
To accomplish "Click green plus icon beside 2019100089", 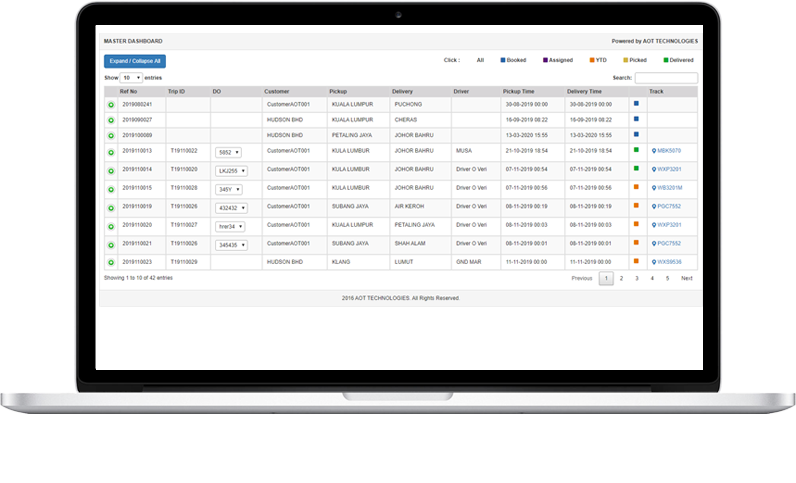I will 110,134.
